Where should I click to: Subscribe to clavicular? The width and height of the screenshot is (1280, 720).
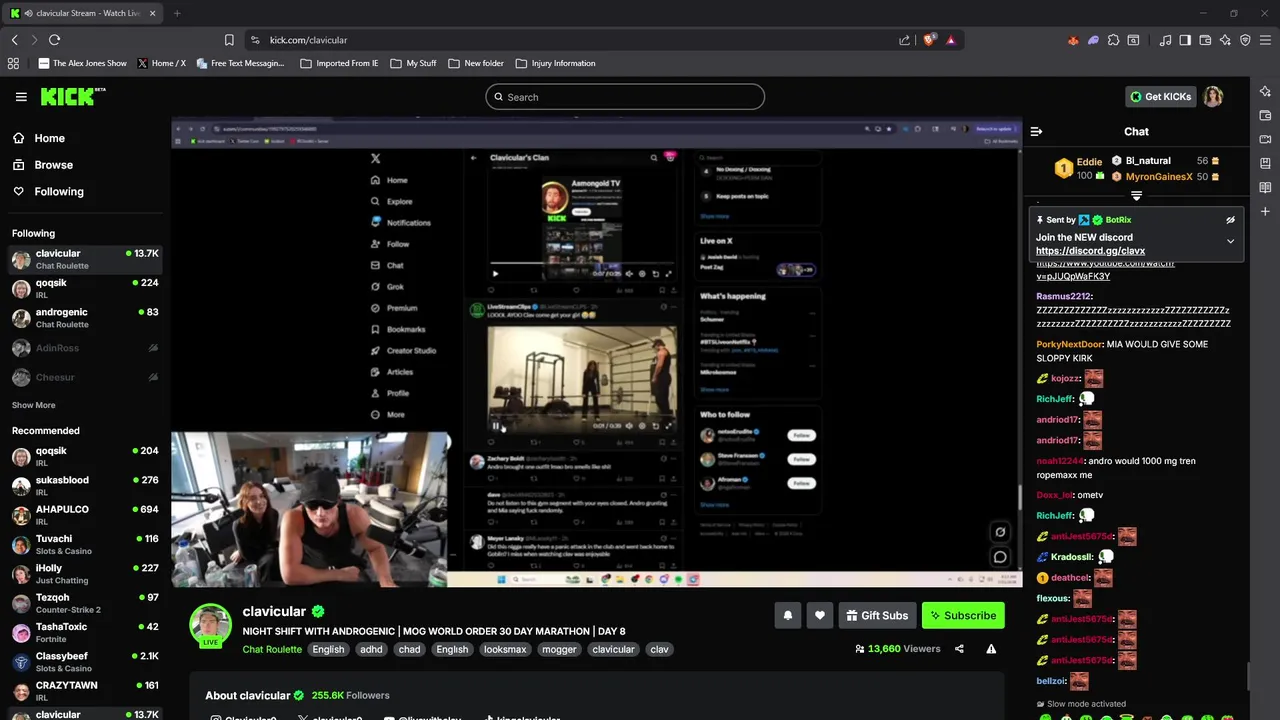point(962,616)
